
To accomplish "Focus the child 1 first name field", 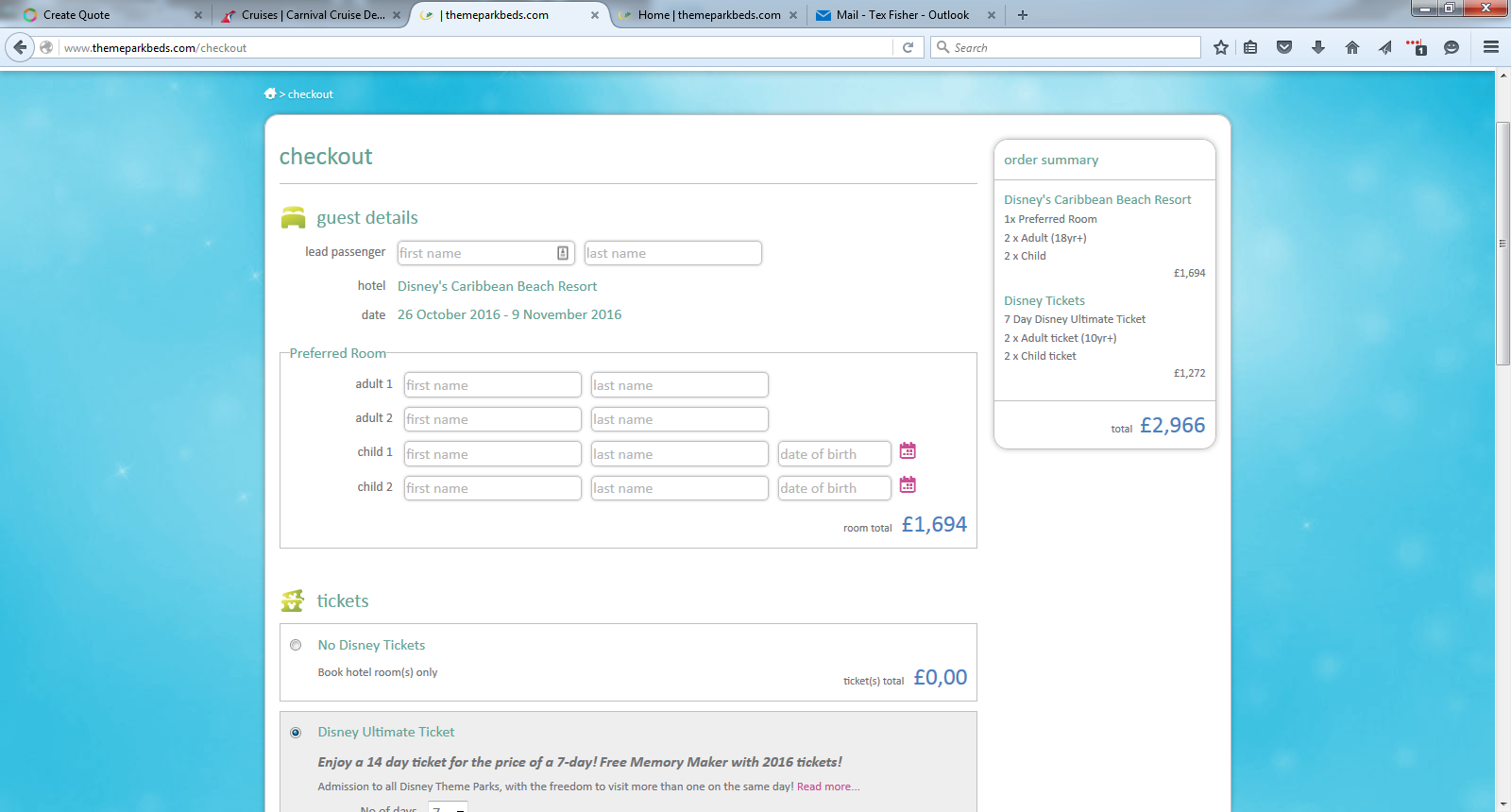I will point(492,454).
